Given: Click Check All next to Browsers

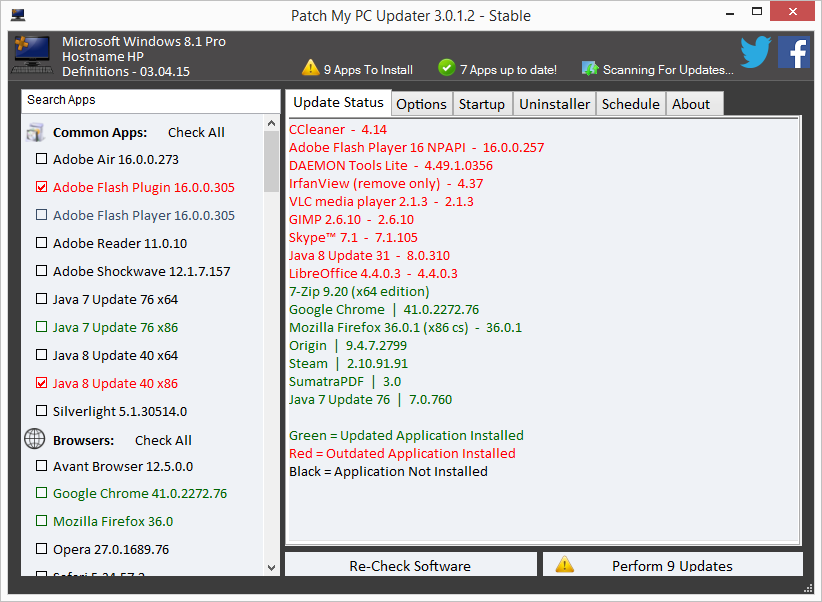Looking at the screenshot, I should [163, 440].
